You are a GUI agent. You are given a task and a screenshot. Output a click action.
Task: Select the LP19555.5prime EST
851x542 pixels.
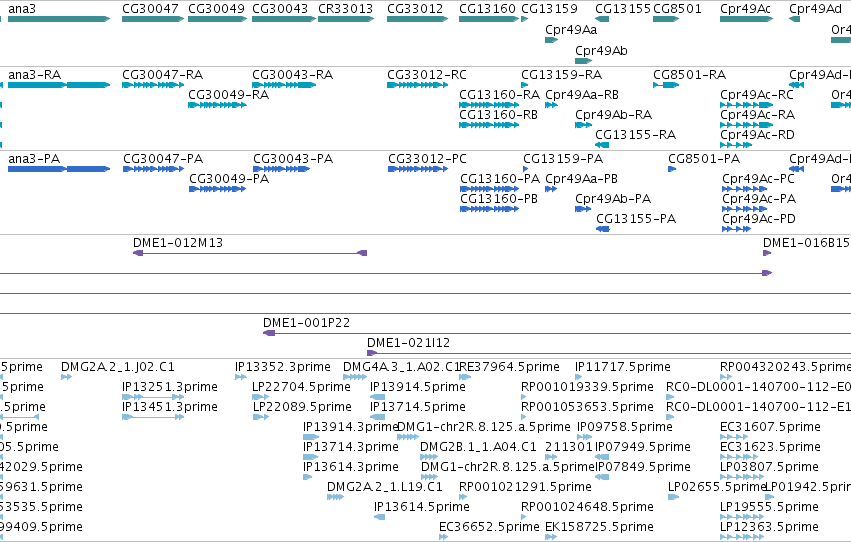tap(742, 517)
